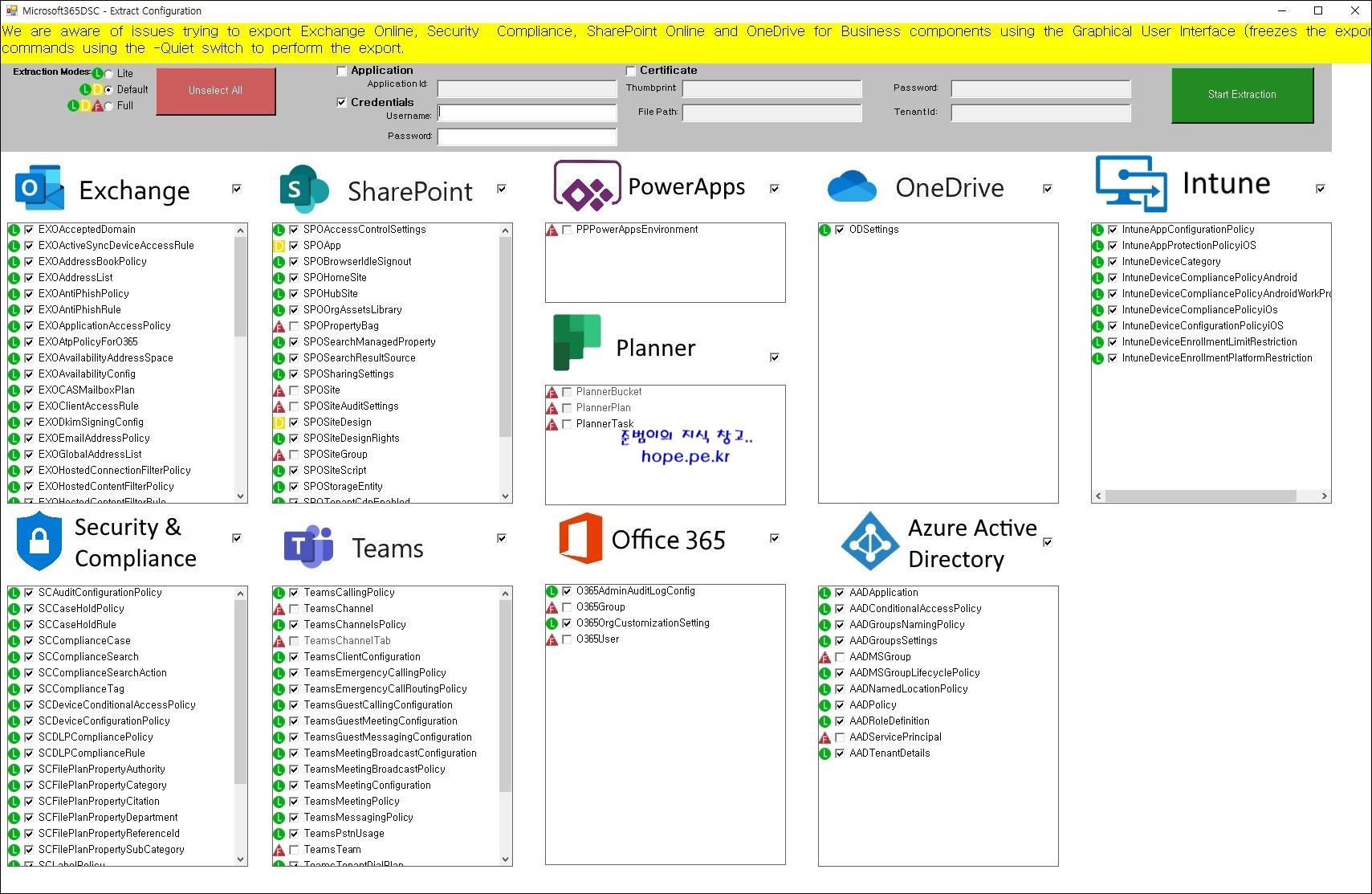Viewport: 1372px width, 894px height.
Task: Click the red F icon beside AADMSGroup
Action: 825,657
